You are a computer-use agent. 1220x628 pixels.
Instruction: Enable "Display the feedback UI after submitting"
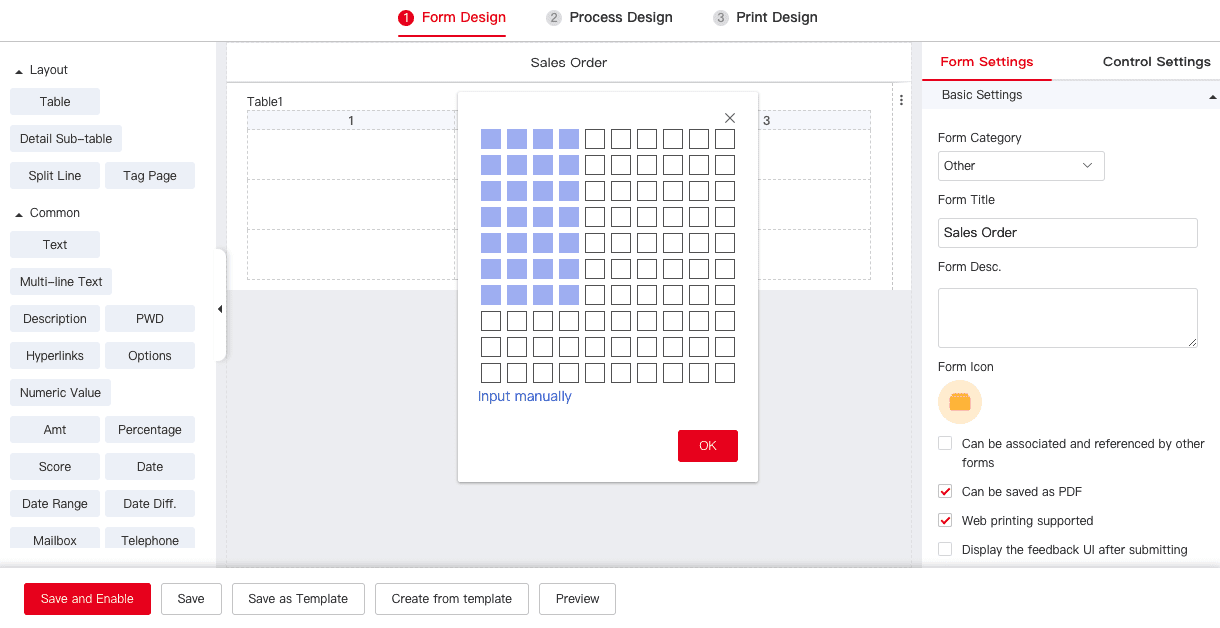pos(944,549)
